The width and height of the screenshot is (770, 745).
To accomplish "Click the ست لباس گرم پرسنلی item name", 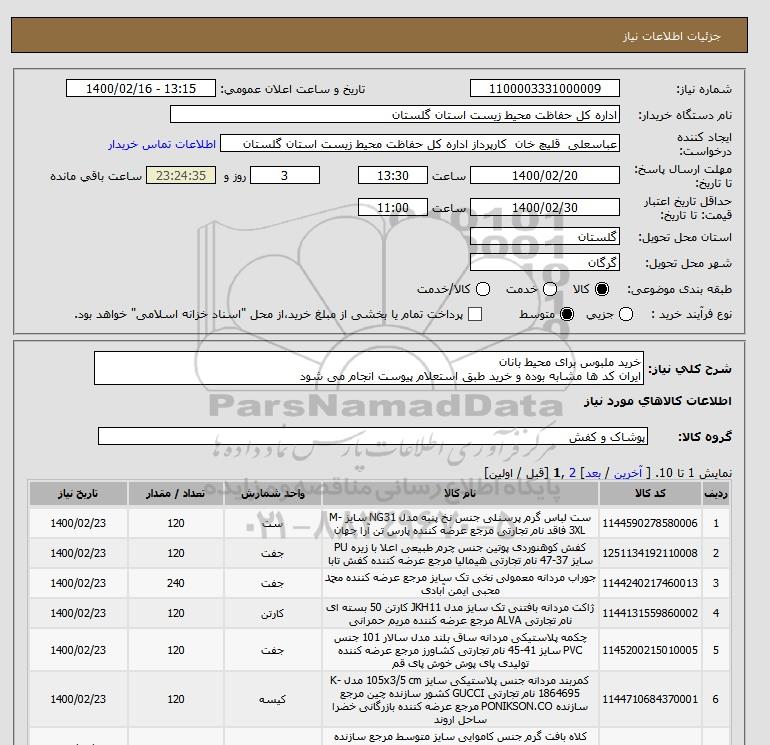I will click(460, 524).
